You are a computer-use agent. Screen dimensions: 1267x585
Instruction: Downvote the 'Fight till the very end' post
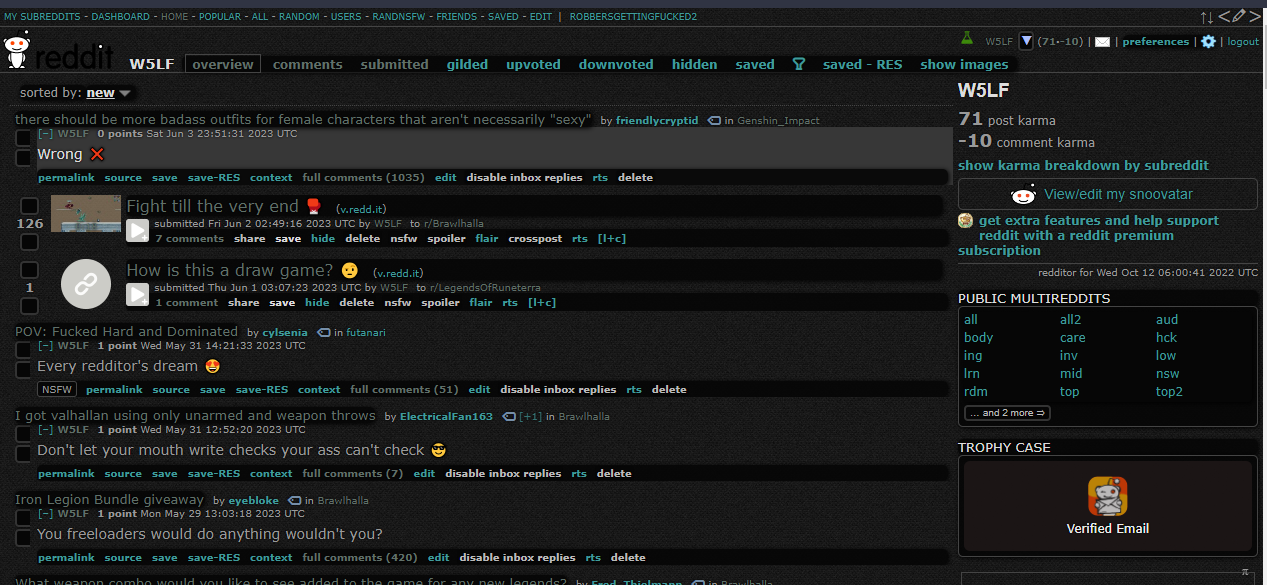point(29,242)
